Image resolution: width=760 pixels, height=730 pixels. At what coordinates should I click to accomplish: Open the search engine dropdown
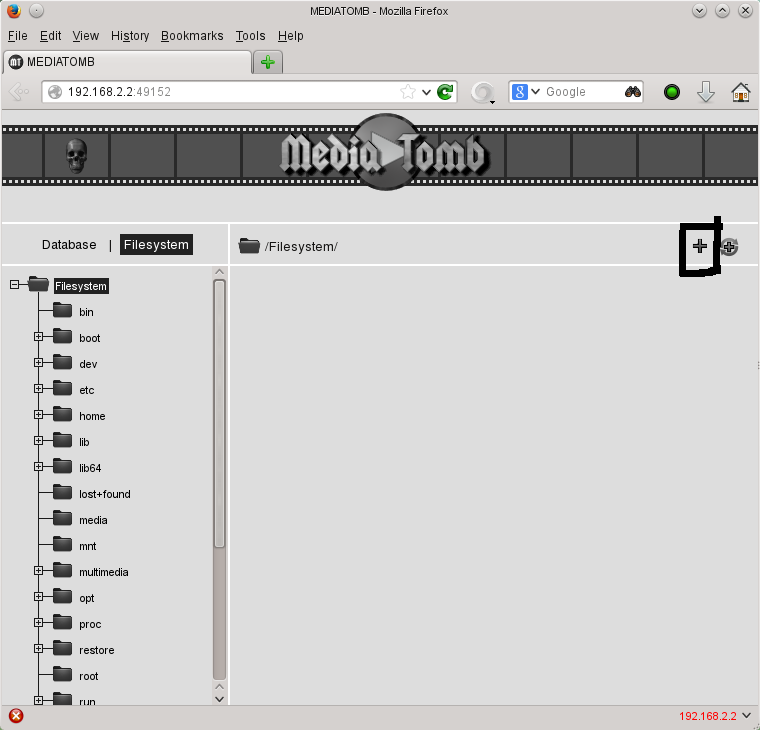[526, 92]
